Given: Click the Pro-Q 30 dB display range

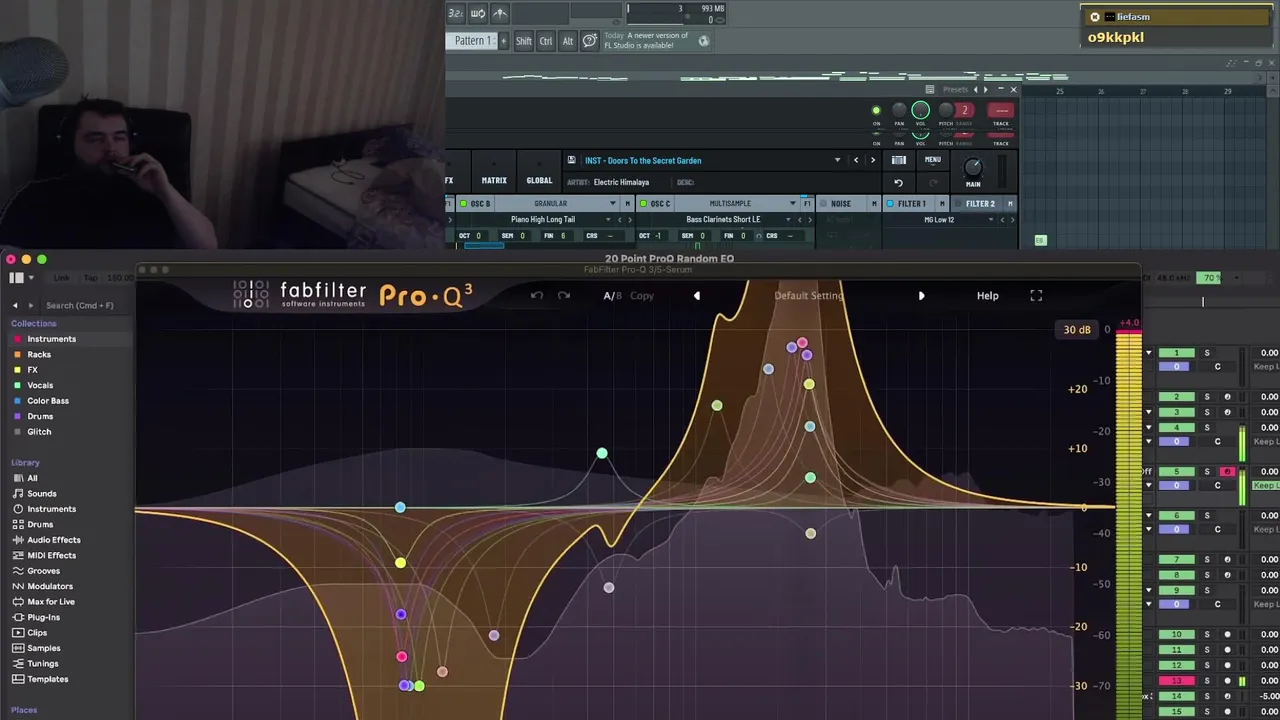Looking at the screenshot, I should [x=1077, y=330].
